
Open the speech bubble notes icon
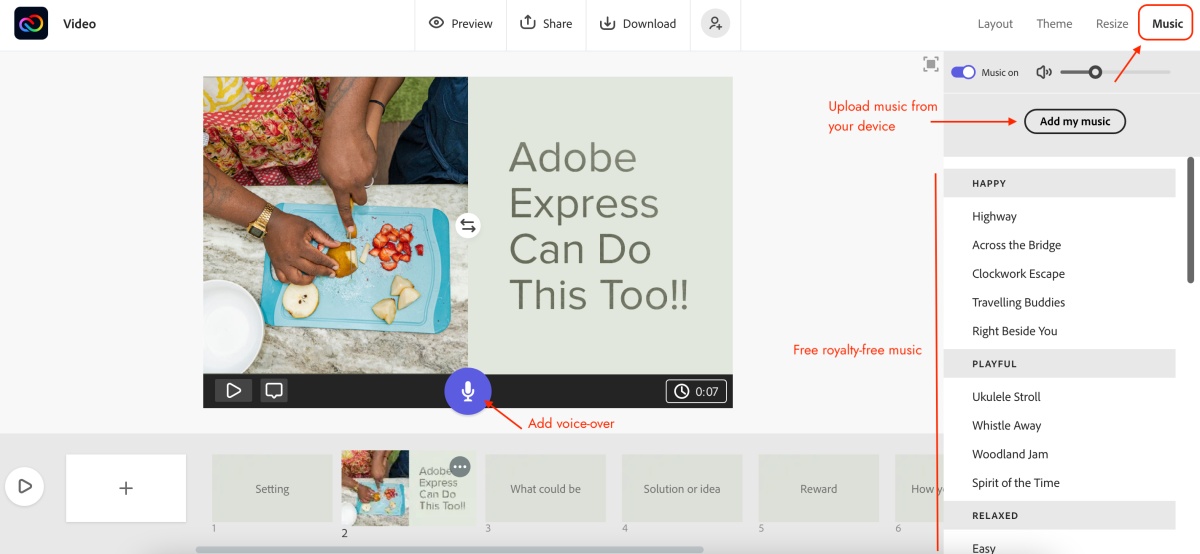(x=274, y=391)
